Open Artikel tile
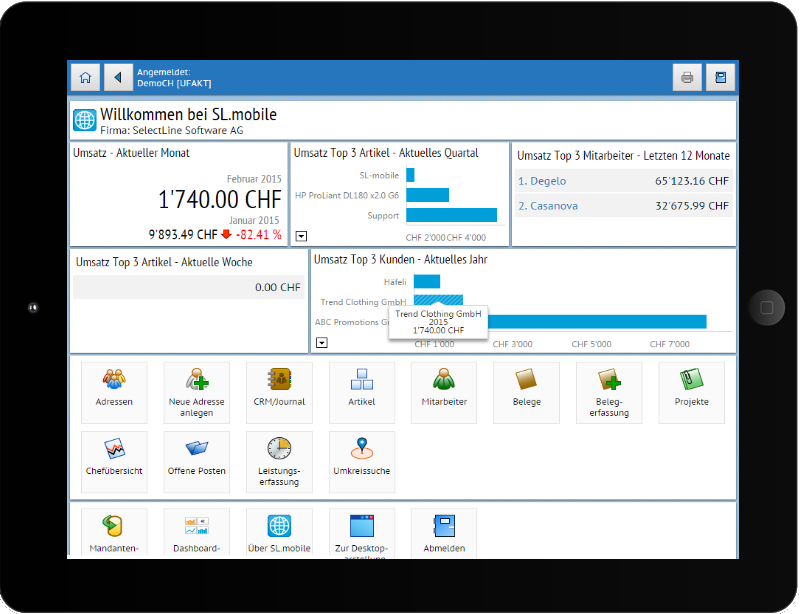Image resolution: width=800 pixels, height=614 pixels. coord(362,392)
